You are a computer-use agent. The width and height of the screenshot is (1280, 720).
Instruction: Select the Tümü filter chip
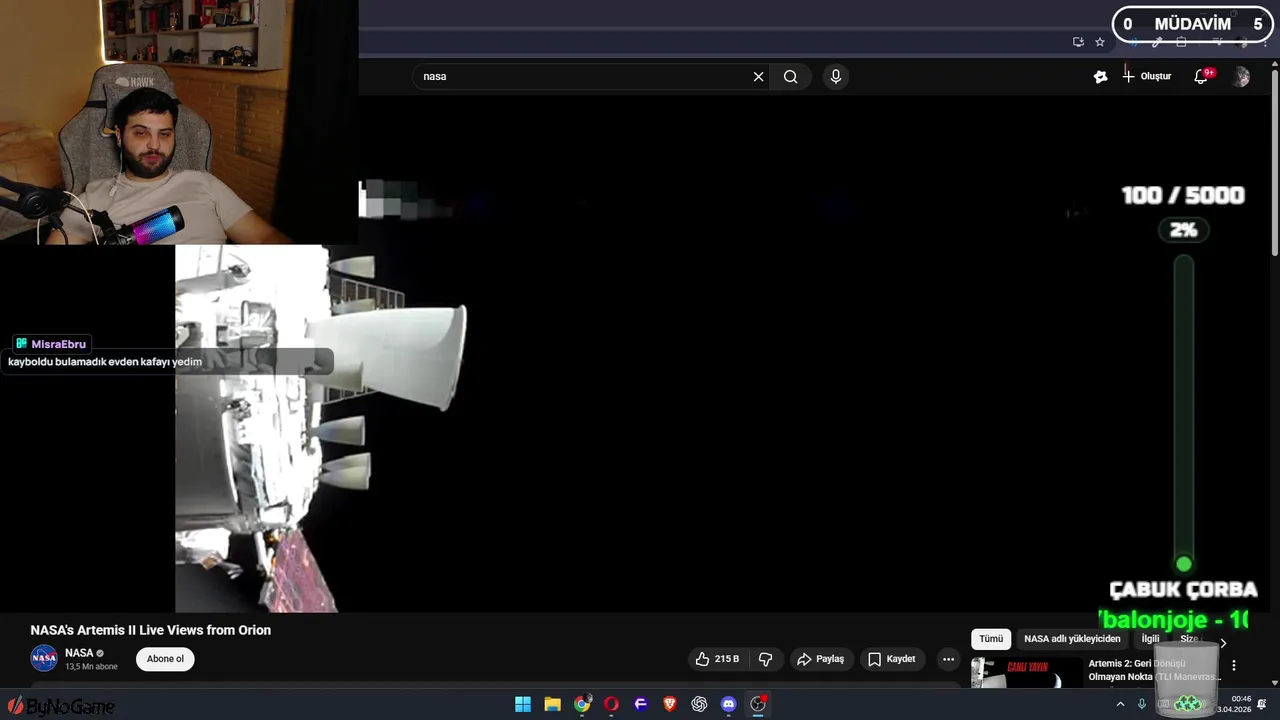991,639
